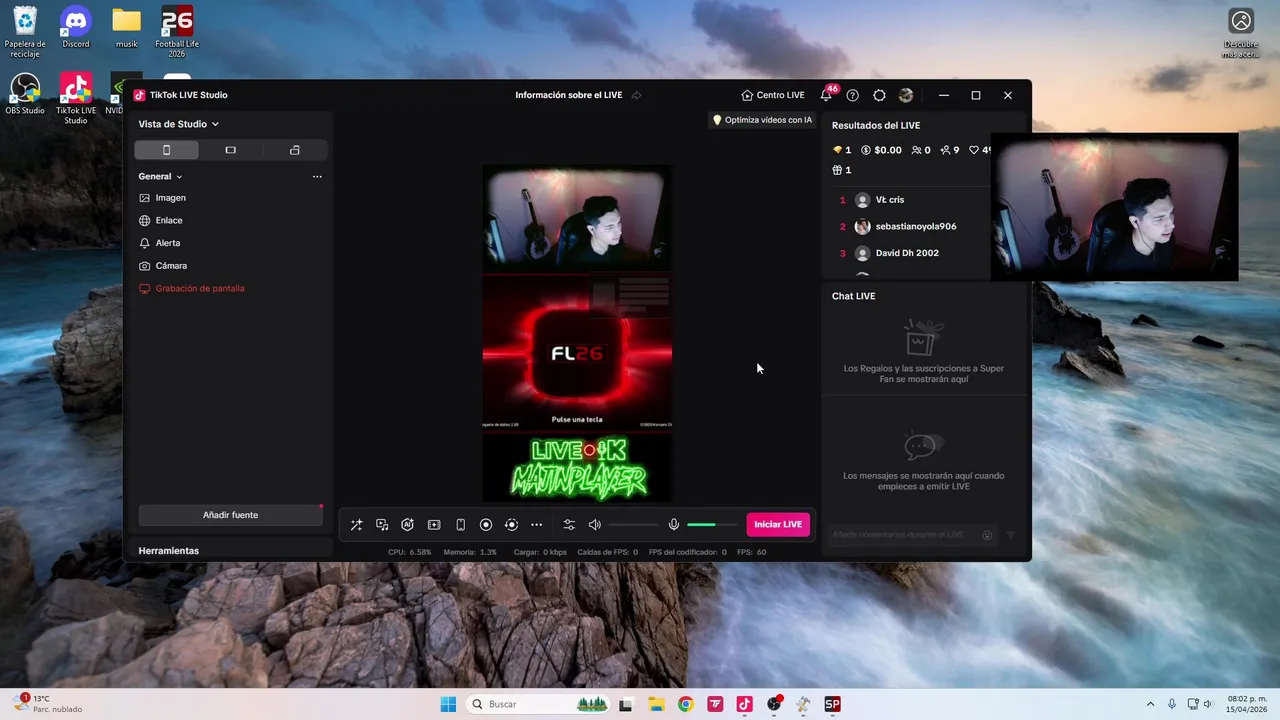This screenshot has height=720, width=1280.
Task: Mute the microphone
Action: 674,525
